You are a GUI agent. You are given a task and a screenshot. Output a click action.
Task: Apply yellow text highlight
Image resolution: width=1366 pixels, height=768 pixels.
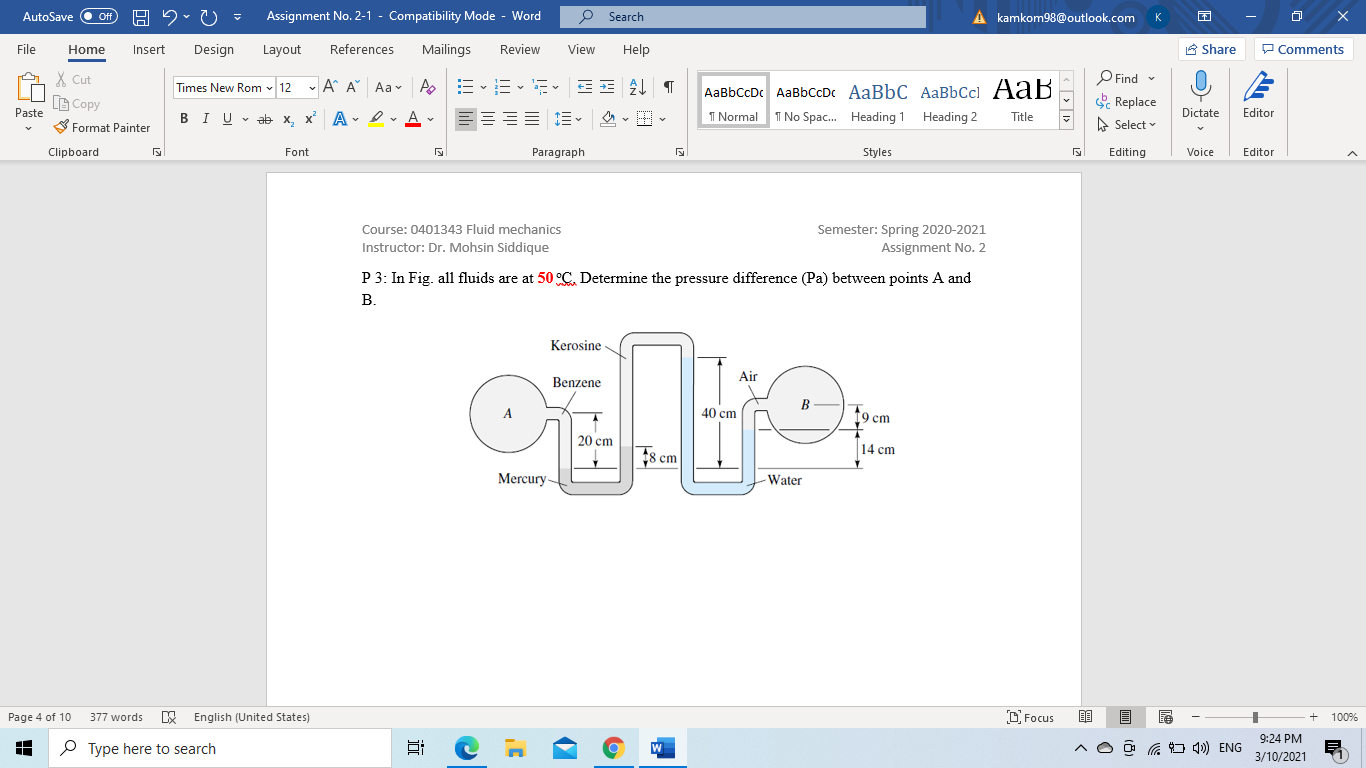[375, 118]
